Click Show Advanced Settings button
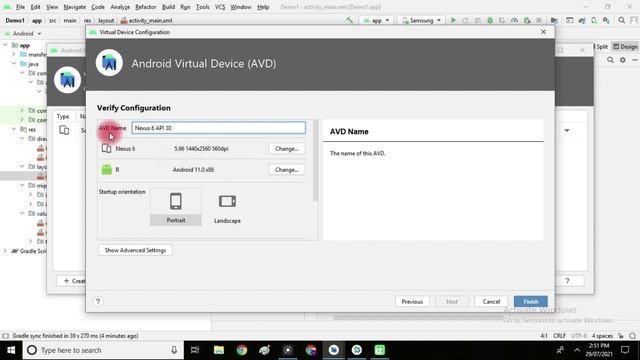Screen dimensions: 640x360 click(135, 250)
